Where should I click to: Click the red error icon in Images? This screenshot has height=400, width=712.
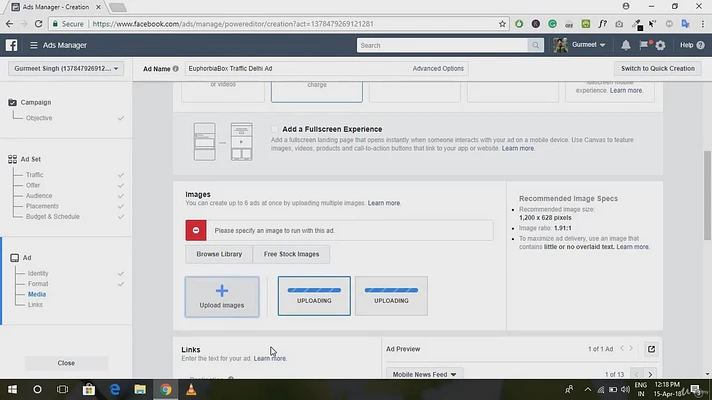pyautogui.click(x=196, y=230)
